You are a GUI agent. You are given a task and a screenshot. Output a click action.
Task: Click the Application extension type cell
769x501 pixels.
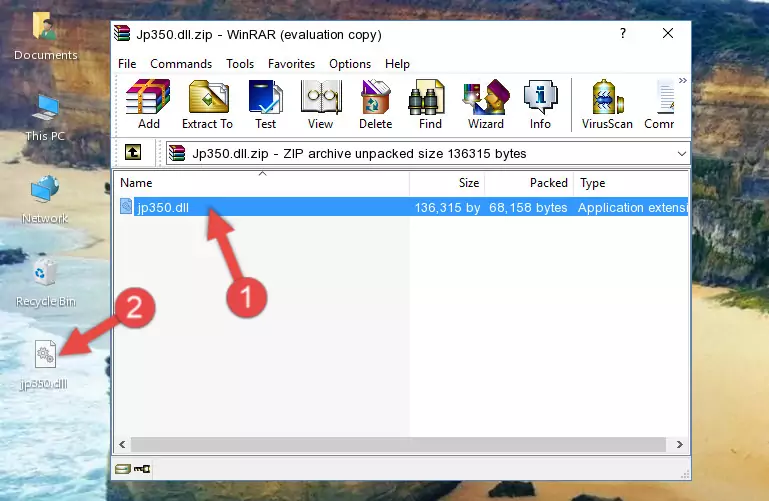tap(632, 208)
